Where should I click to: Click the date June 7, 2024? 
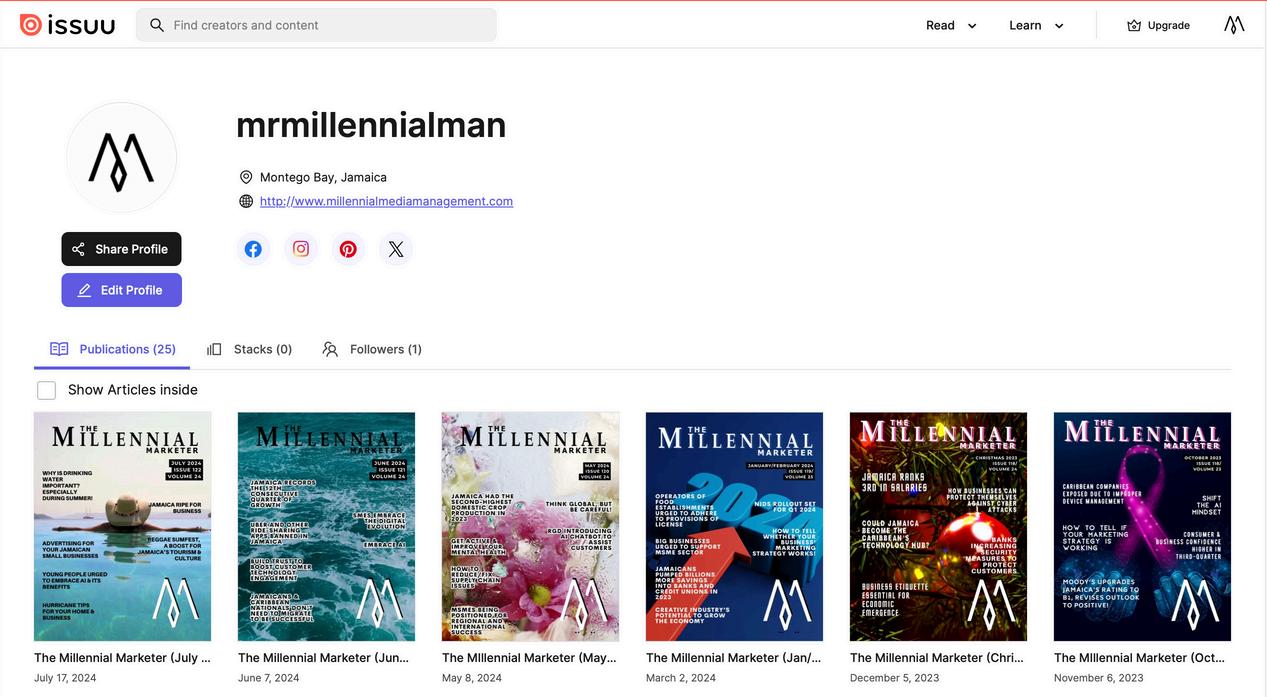269,678
